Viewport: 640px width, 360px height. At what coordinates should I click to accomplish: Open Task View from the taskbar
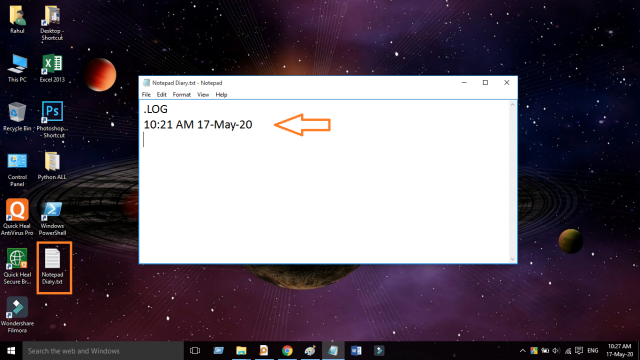pos(195,351)
